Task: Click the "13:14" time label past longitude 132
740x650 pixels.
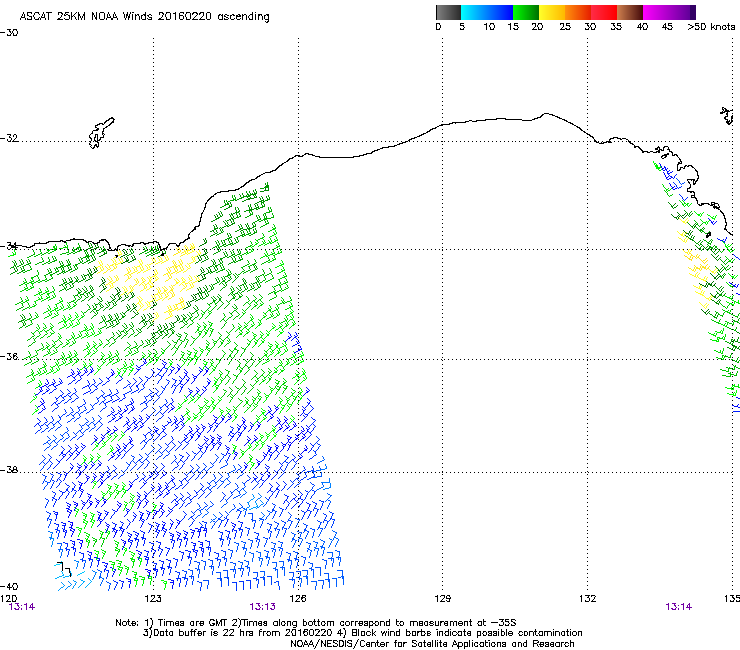Action: pyautogui.click(x=679, y=607)
